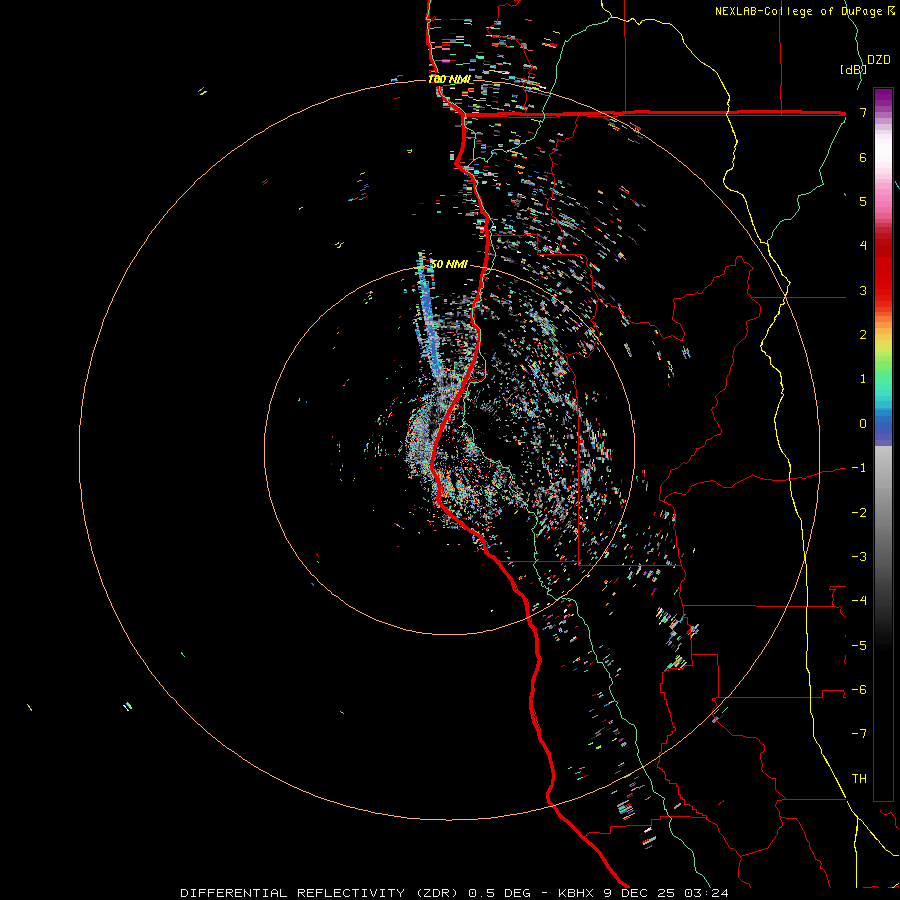Click the 3 dB scale value

[863, 290]
